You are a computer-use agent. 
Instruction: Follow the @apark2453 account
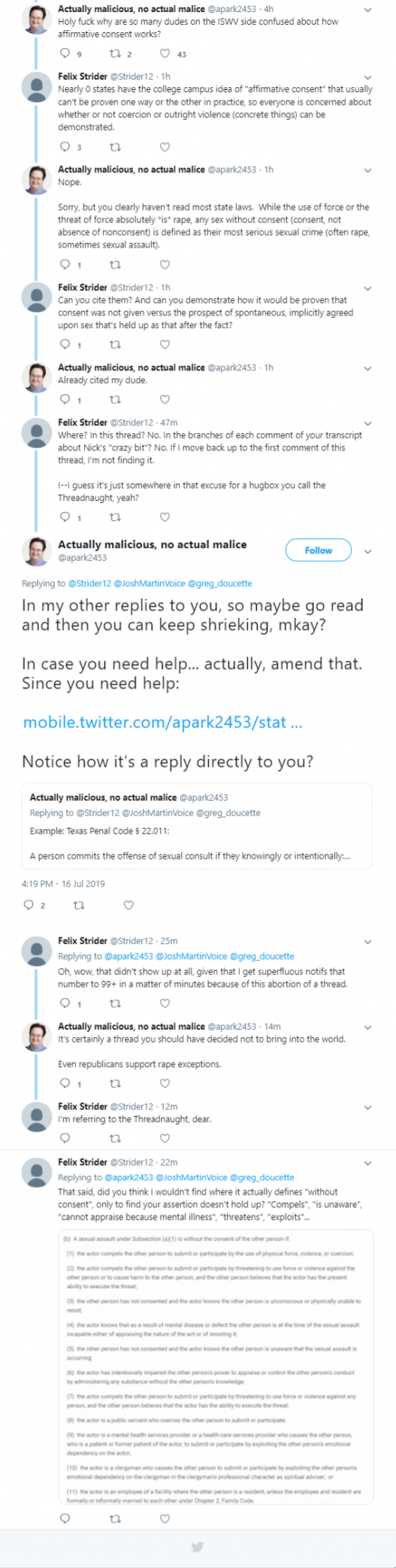[x=319, y=550]
